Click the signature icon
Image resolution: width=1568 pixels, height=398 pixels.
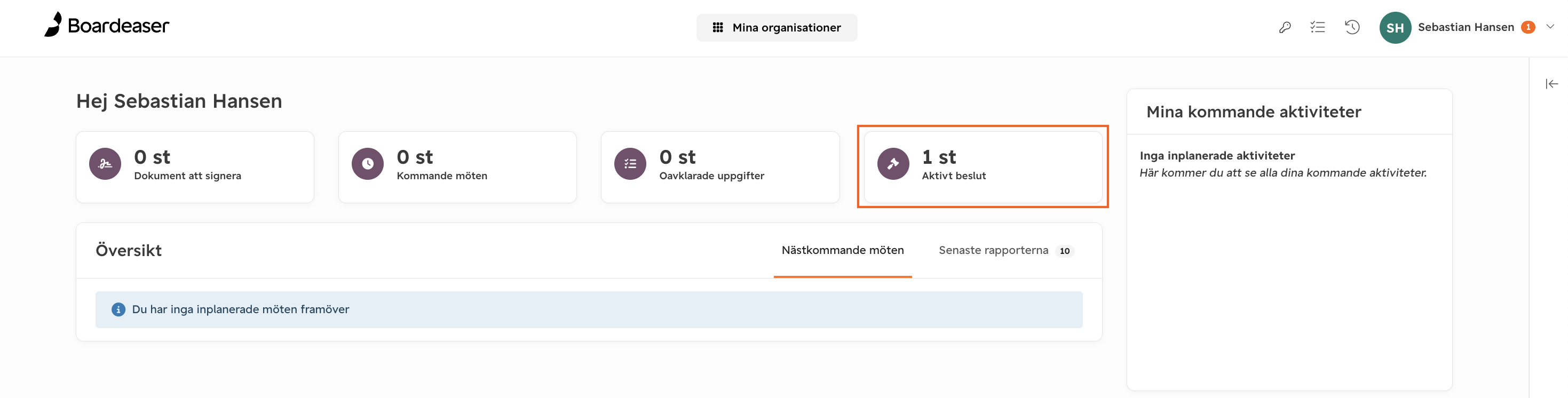click(105, 164)
